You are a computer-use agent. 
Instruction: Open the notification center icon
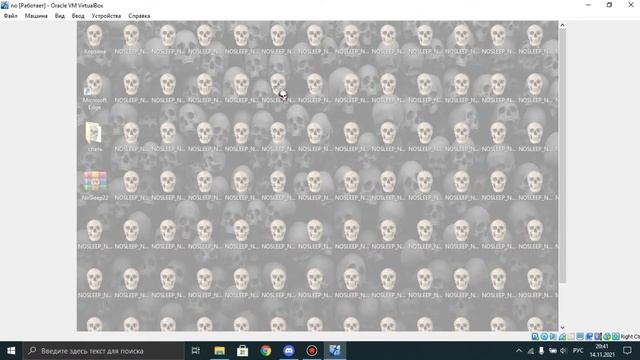pos(627,351)
